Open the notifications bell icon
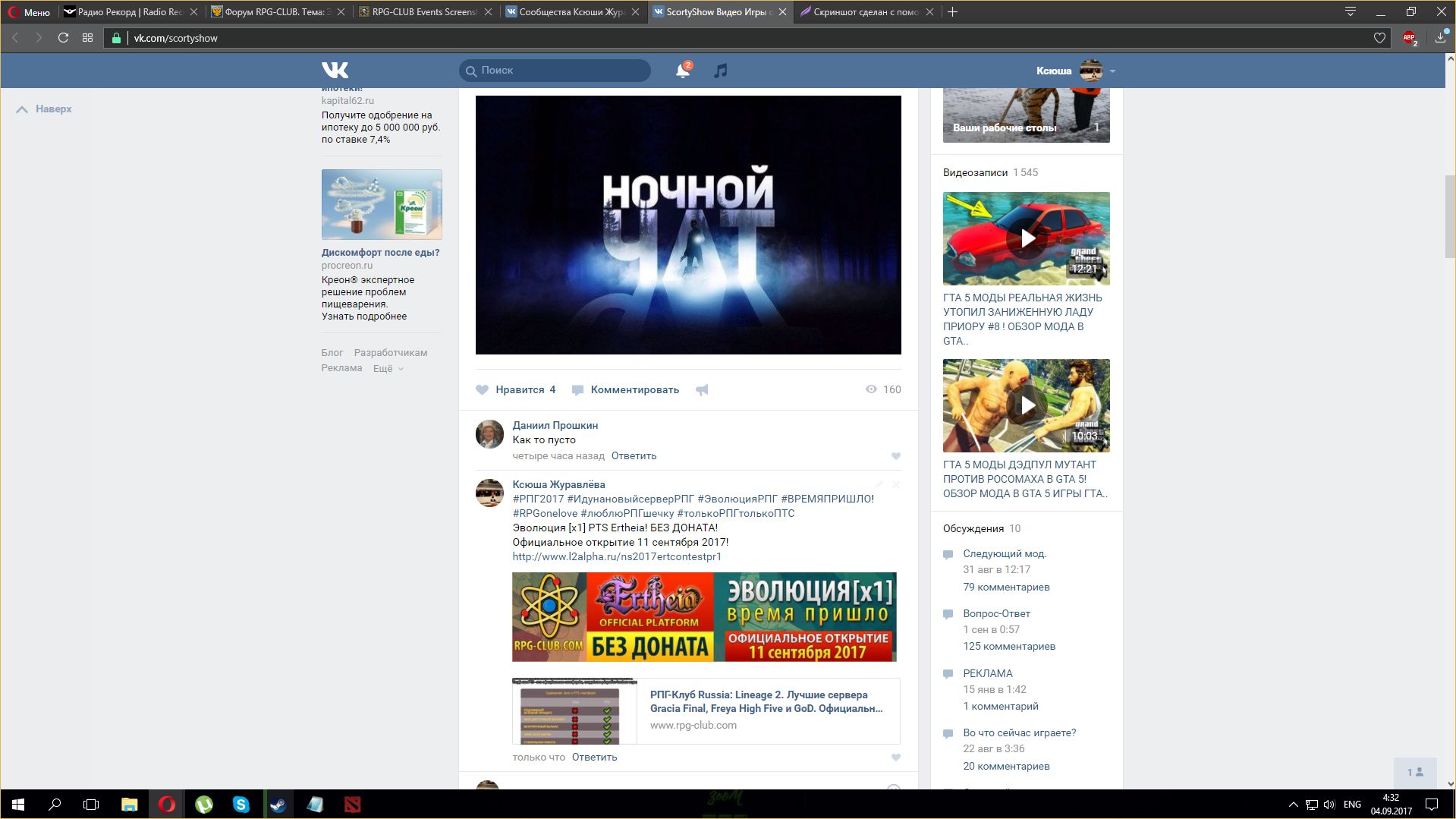 coord(683,71)
